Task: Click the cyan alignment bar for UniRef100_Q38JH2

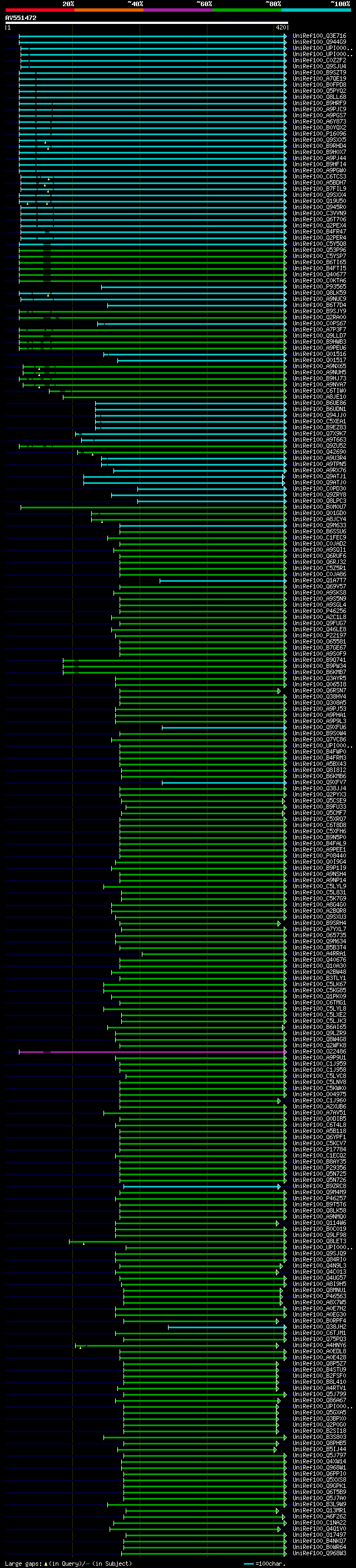Action: click(227, 1327)
